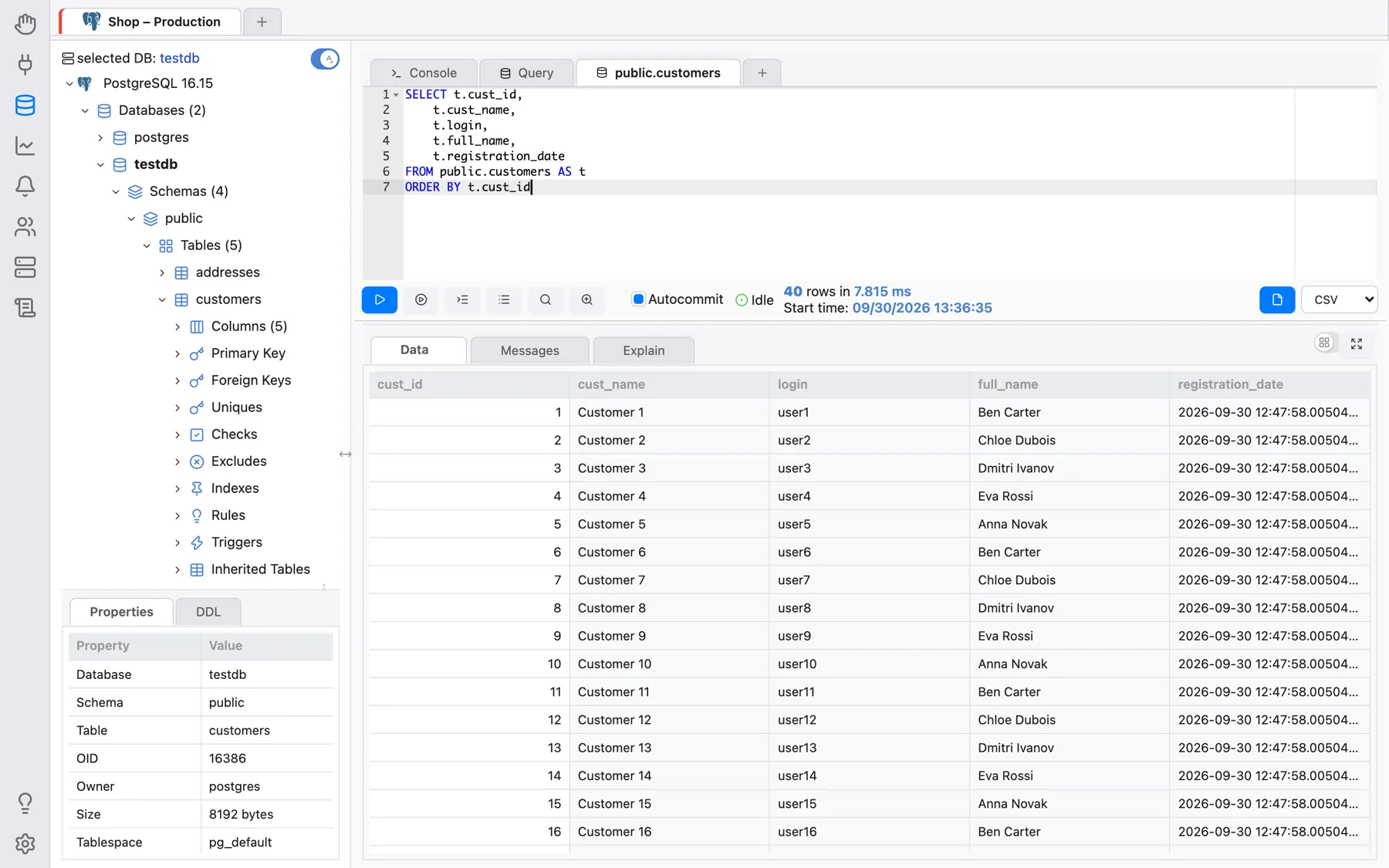Toggle the Autocommit checkbox
Viewport: 1389px width, 868px height.
point(638,299)
